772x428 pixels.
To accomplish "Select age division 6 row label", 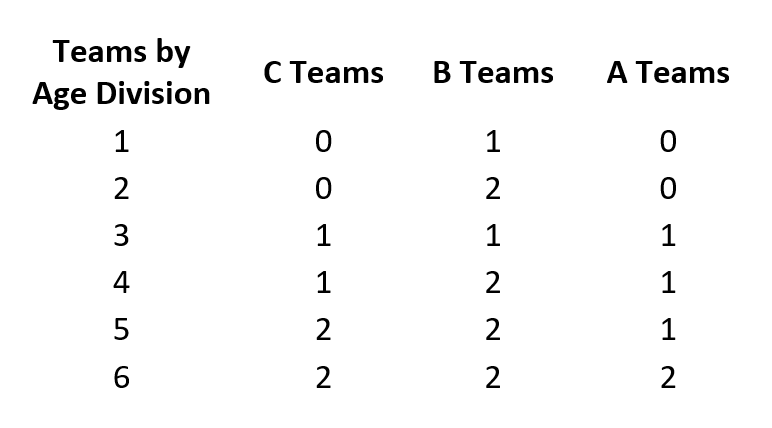I will [121, 377].
